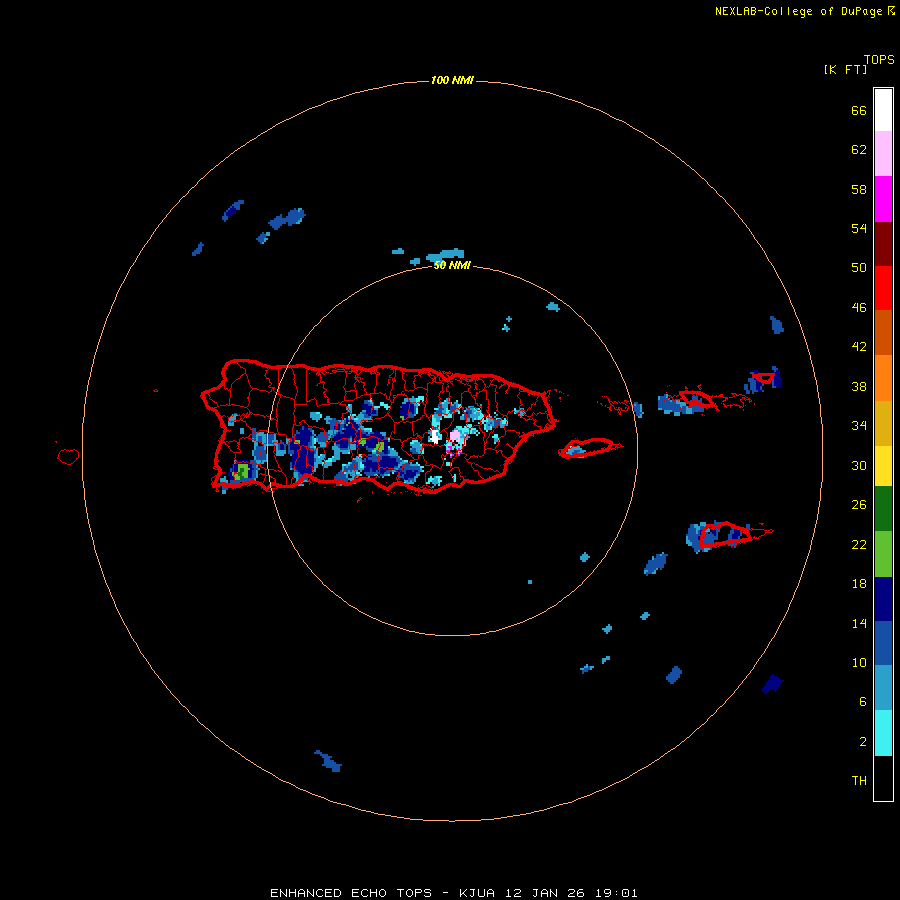Click the "19:01" timestamp

tap(616, 893)
